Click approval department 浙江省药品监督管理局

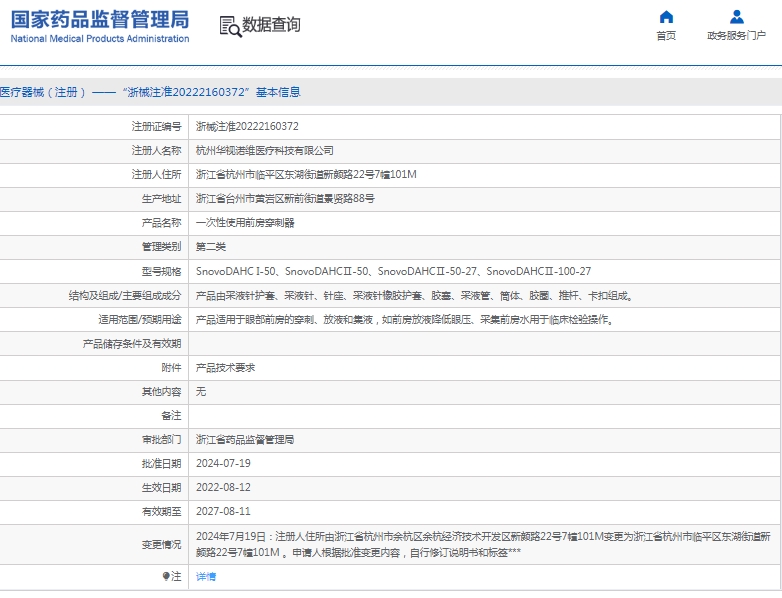pyautogui.click(x=245, y=439)
